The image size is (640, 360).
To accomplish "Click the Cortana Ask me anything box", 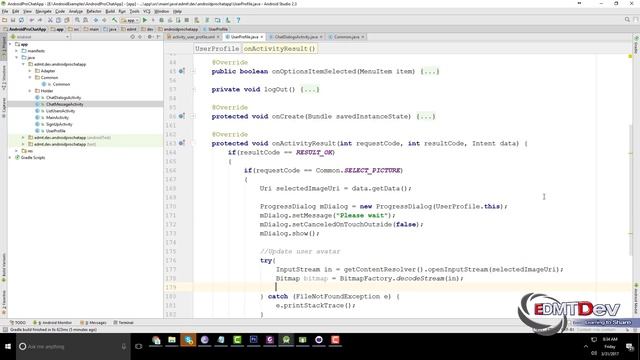I will tap(73, 347).
